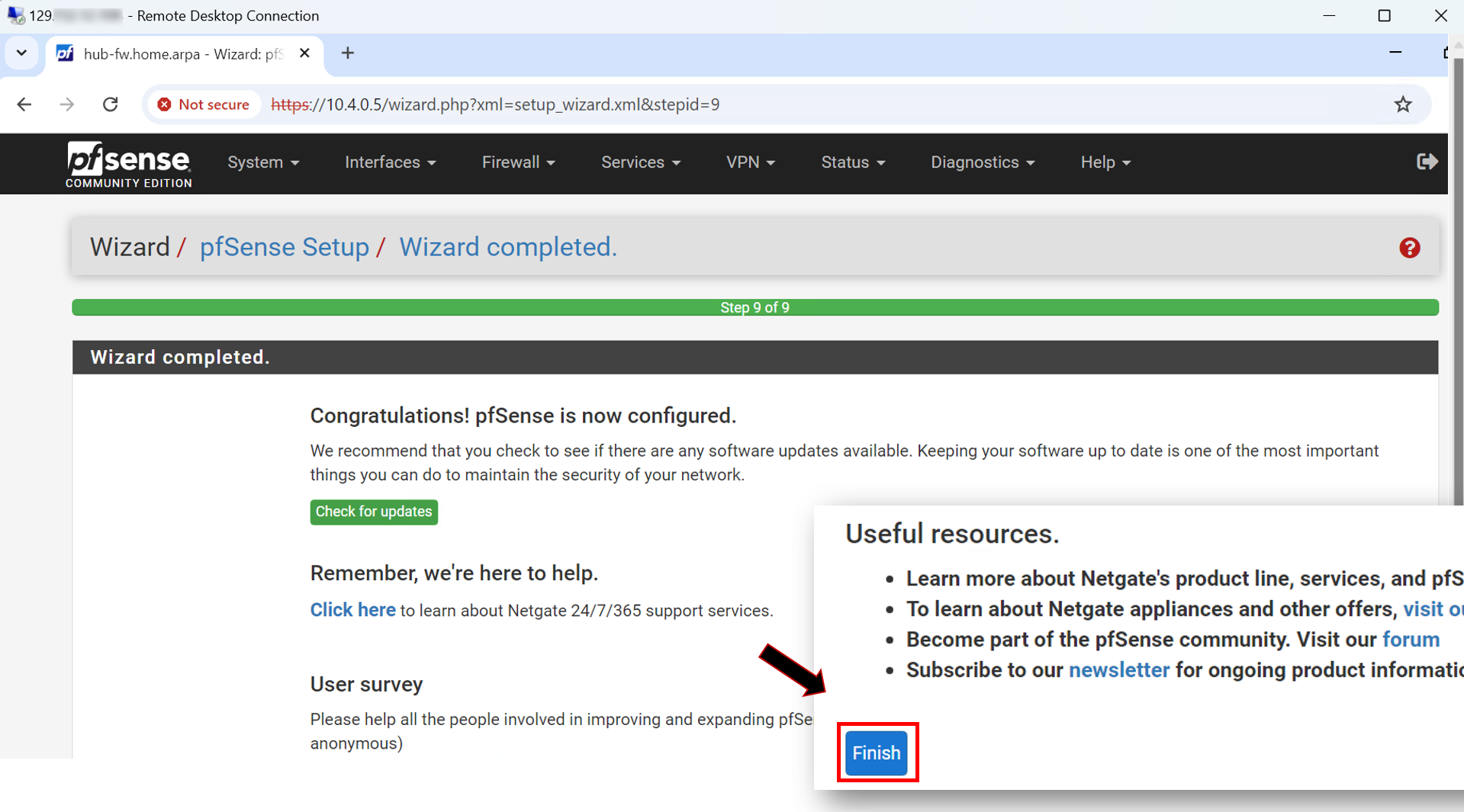Open the VPN menu
This screenshot has width=1464, height=812.
(750, 162)
